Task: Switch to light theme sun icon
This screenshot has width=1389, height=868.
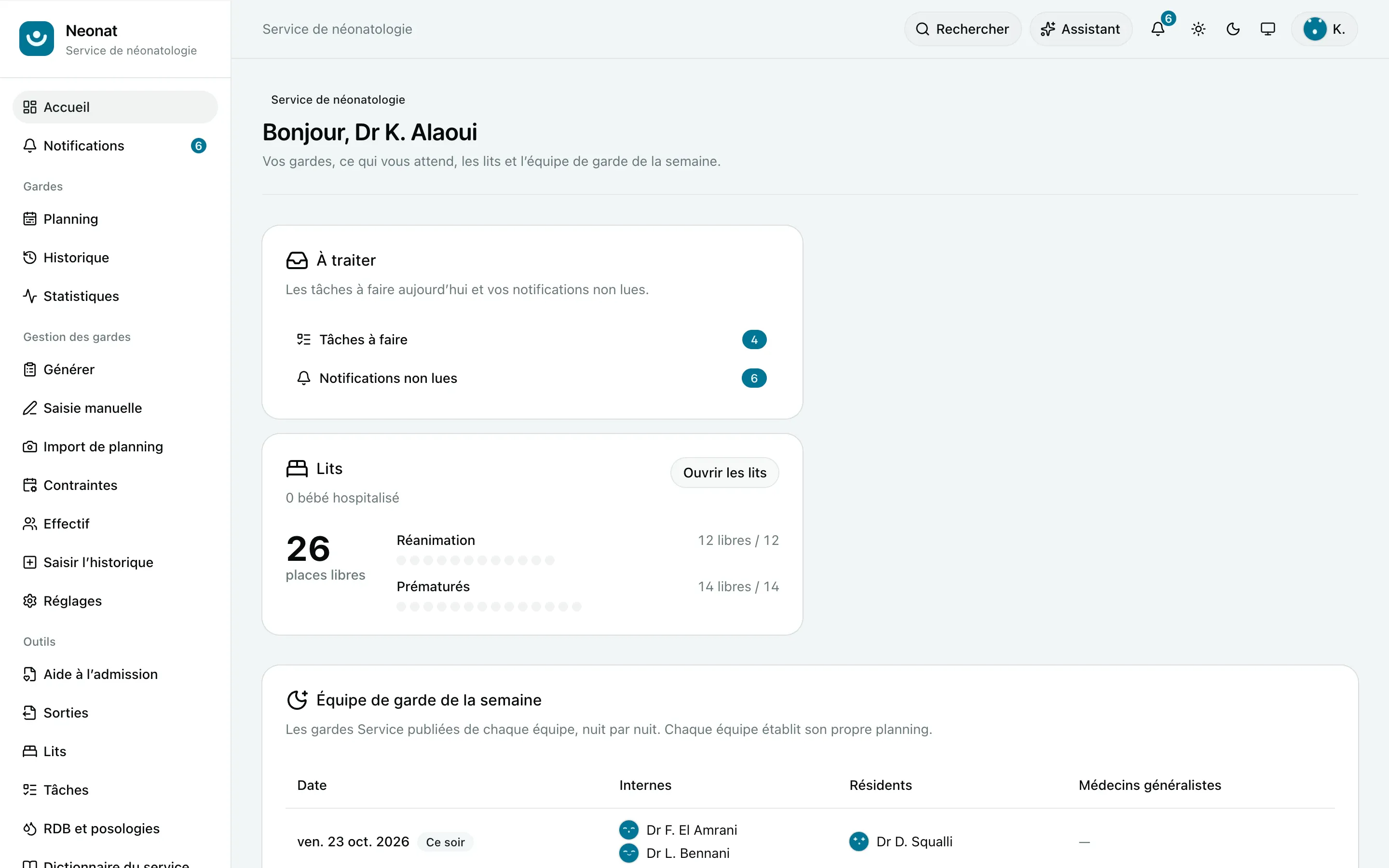Action: pyautogui.click(x=1198, y=29)
